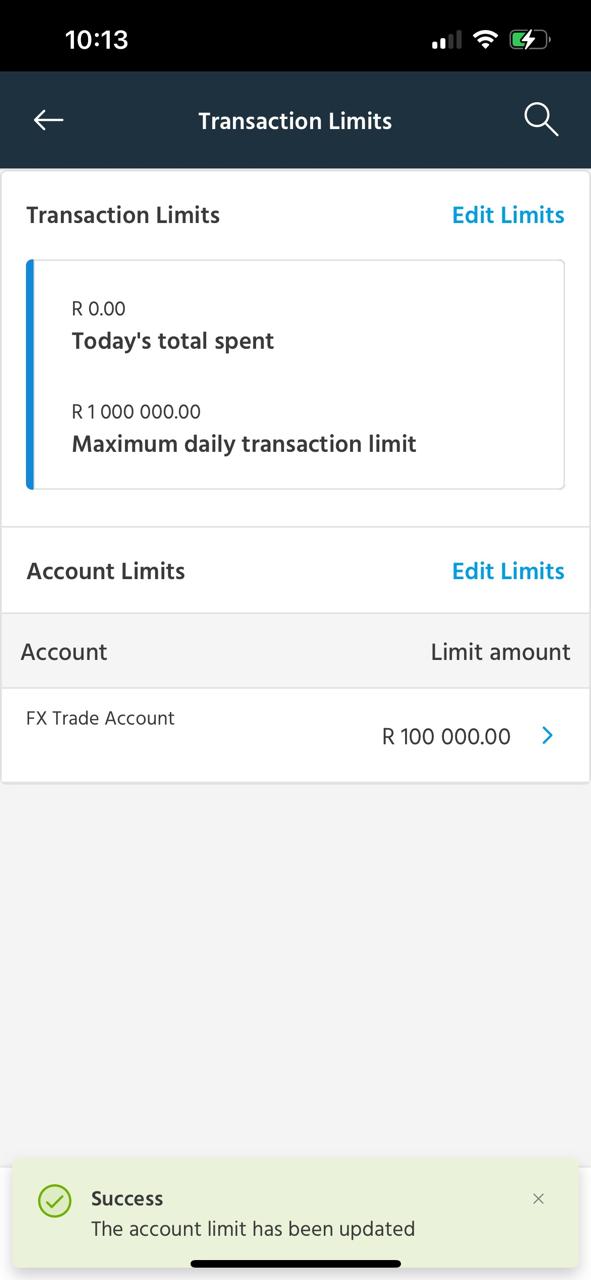Tap Today's total spent label

[173, 341]
